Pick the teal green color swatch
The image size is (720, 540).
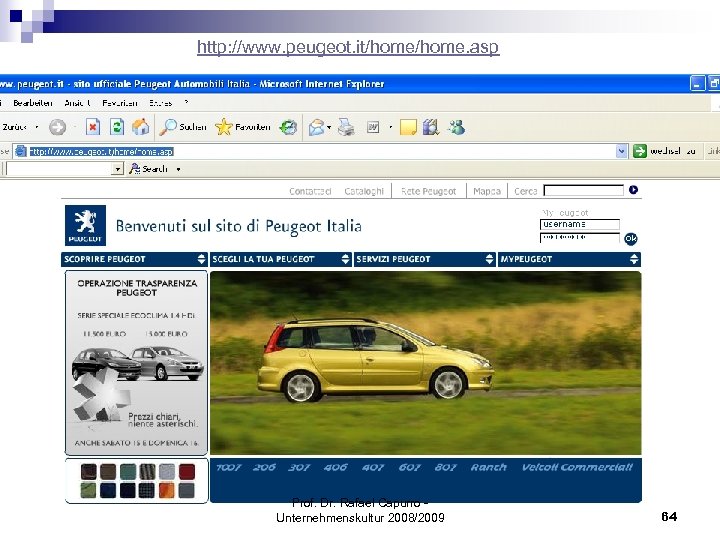coord(128,472)
